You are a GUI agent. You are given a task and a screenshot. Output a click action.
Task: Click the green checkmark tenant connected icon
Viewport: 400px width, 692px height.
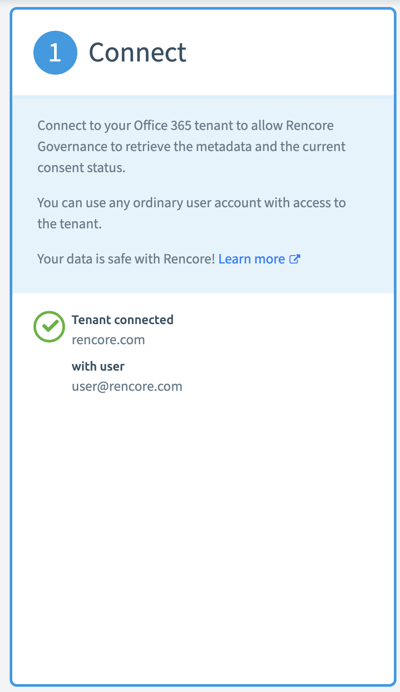coord(49,327)
